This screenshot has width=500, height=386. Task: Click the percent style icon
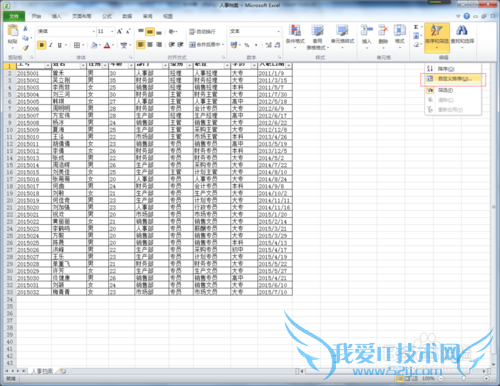point(247,45)
